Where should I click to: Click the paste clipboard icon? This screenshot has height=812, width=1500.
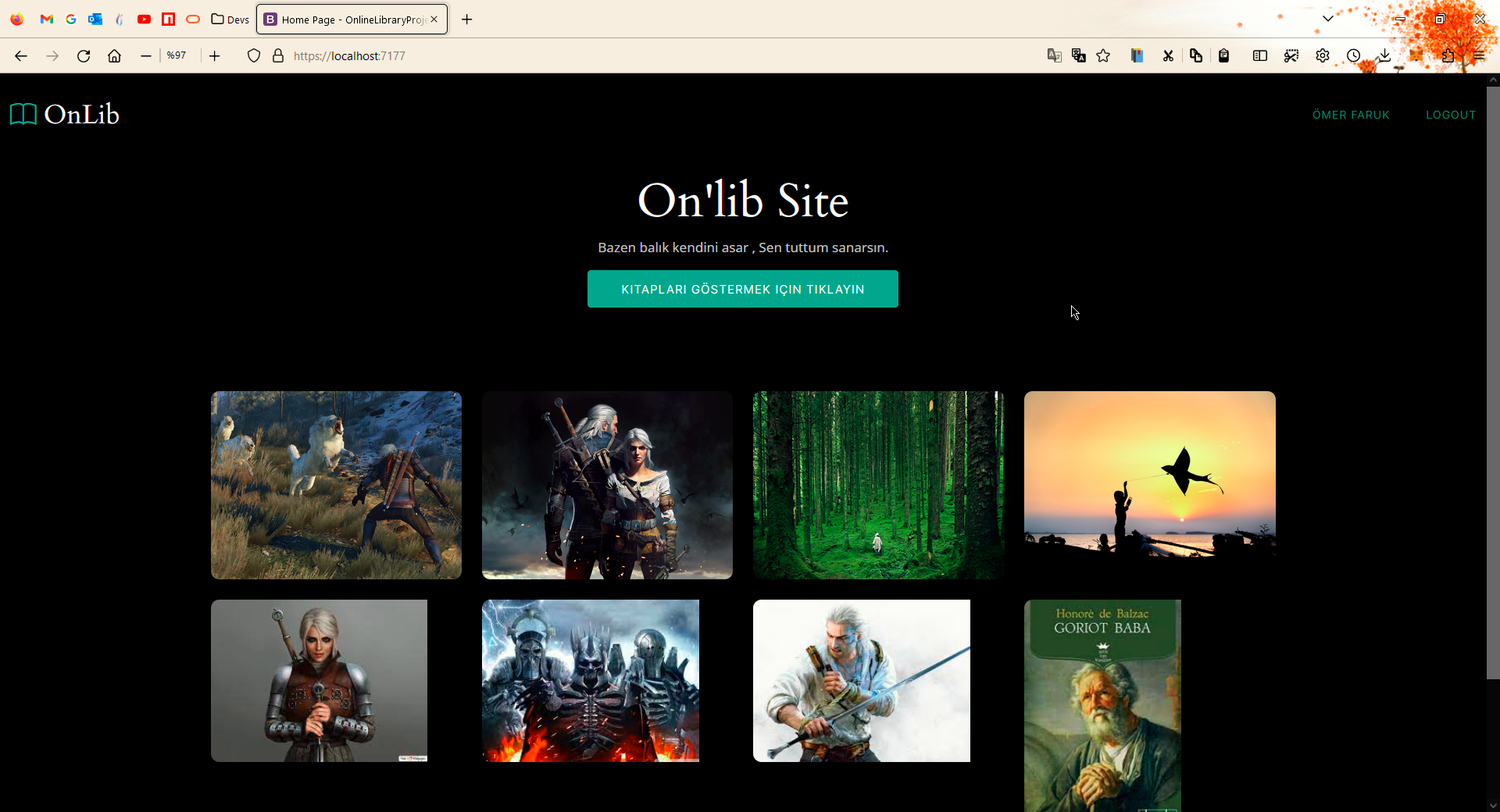1224,55
